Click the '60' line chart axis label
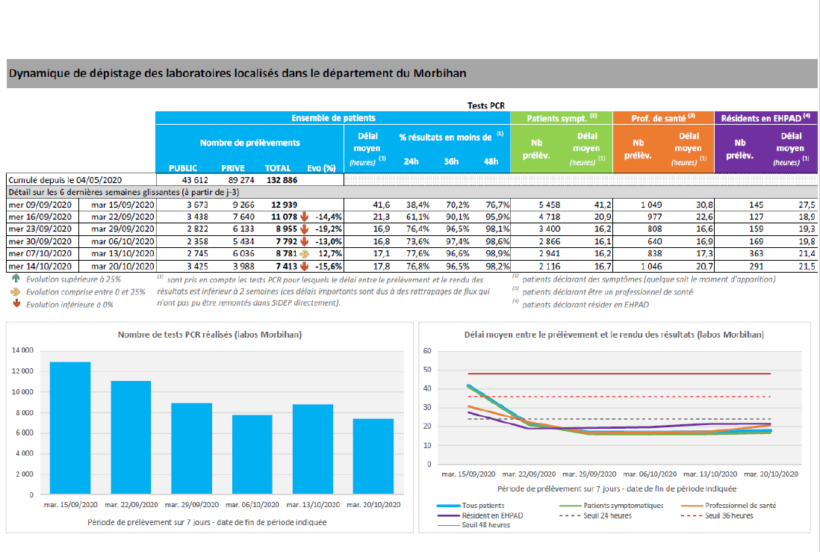The image size is (820, 552). point(427,351)
